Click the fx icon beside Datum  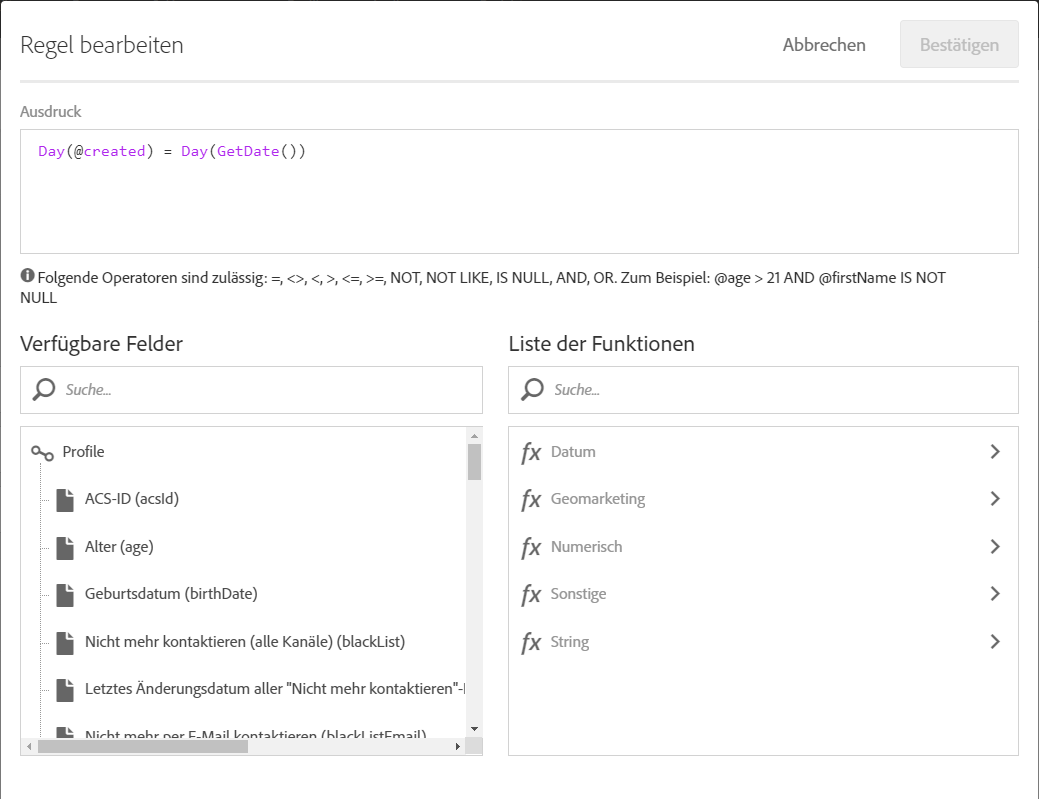coord(531,452)
